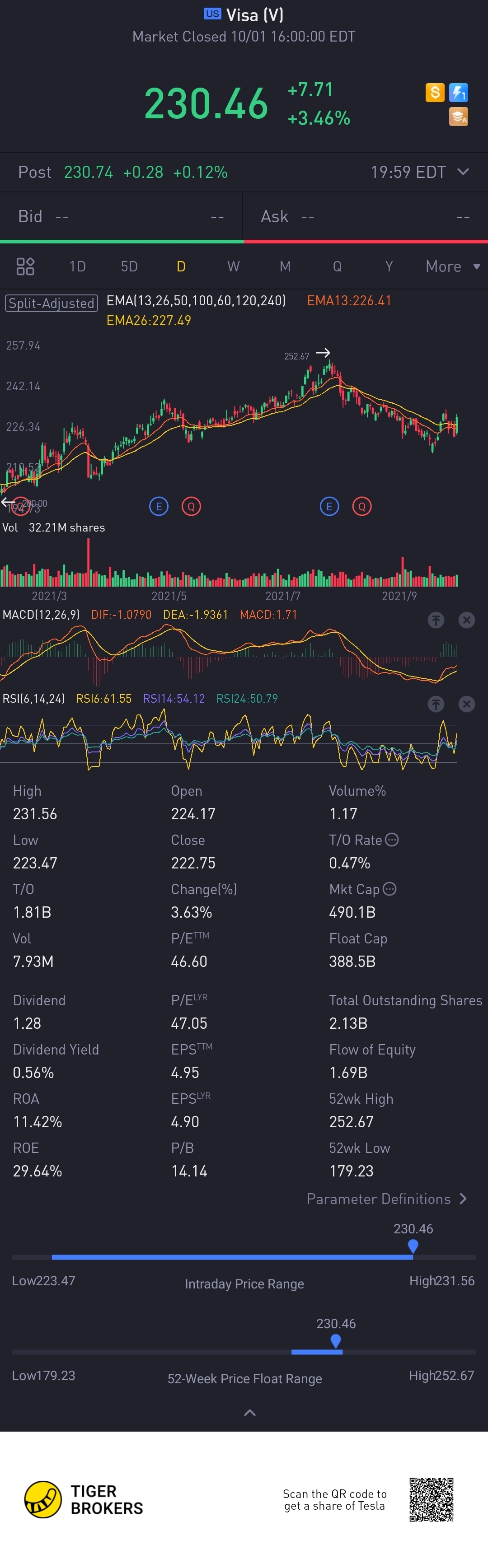Image resolution: width=488 pixels, height=1568 pixels.
Task: Tap the first blue E earnings marker
Action: click(x=159, y=506)
